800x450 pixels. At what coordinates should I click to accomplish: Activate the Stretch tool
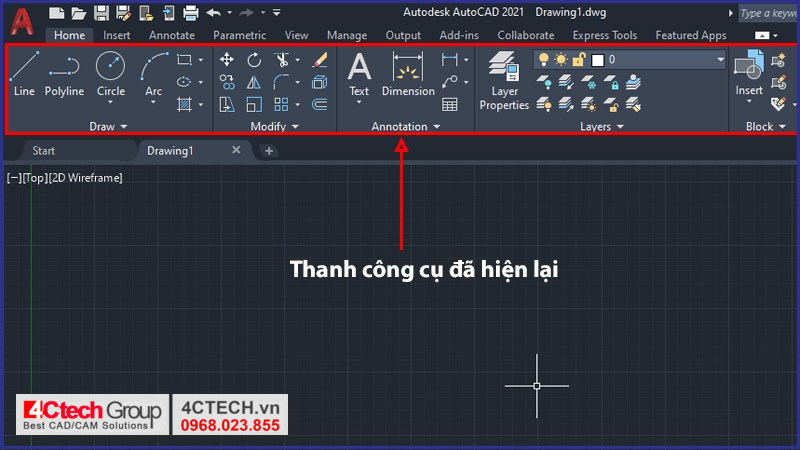[x=227, y=105]
